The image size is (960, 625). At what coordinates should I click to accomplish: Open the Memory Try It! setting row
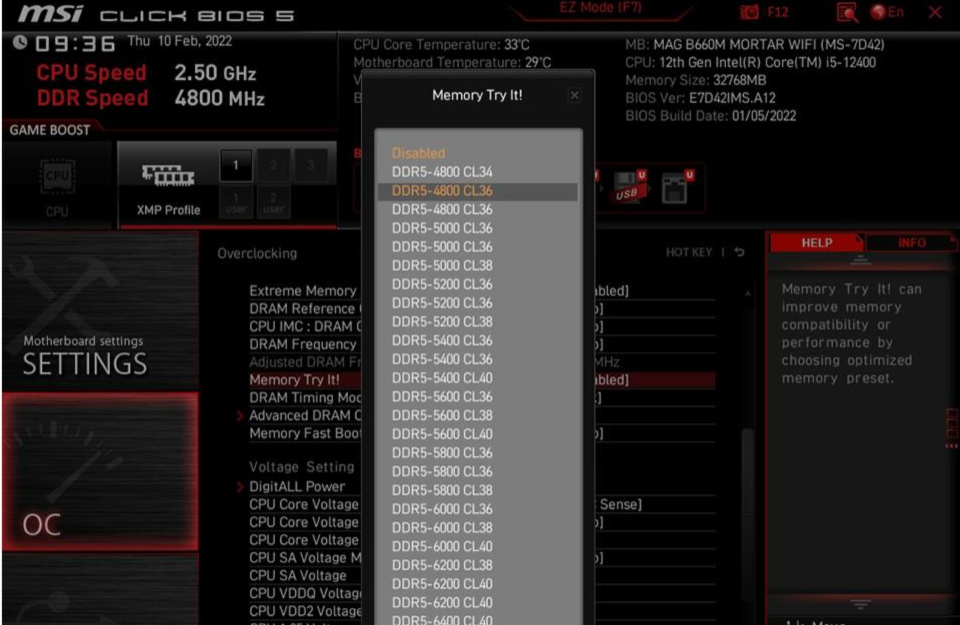[x=481, y=380]
